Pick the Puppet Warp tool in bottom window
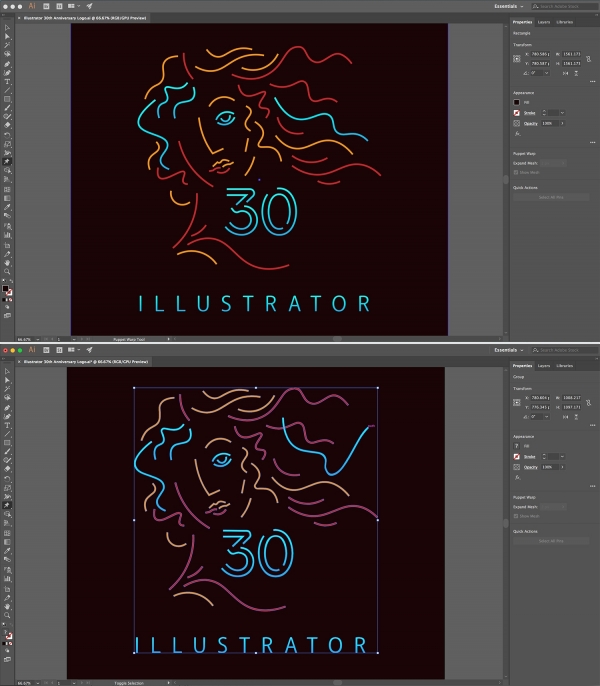The image size is (600, 686). pyautogui.click(x=7, y=505)
